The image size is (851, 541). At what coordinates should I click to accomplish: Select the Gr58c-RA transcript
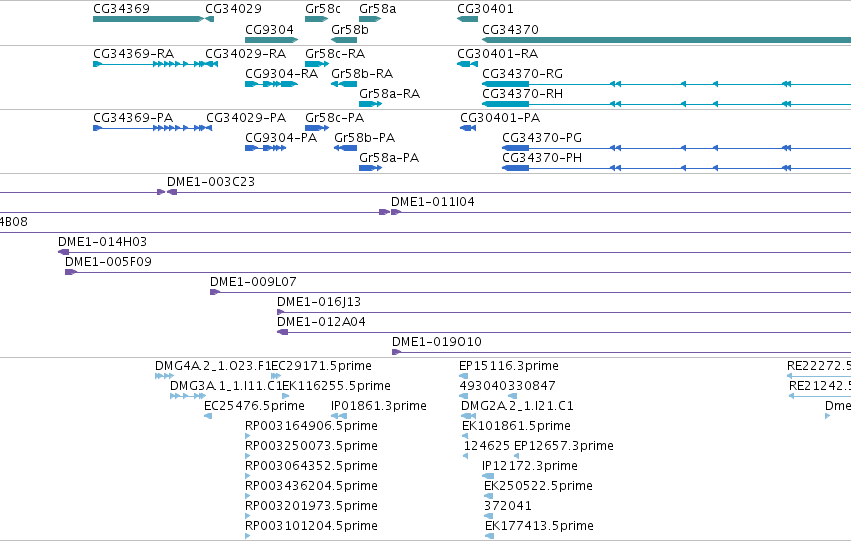click(317, 64)
